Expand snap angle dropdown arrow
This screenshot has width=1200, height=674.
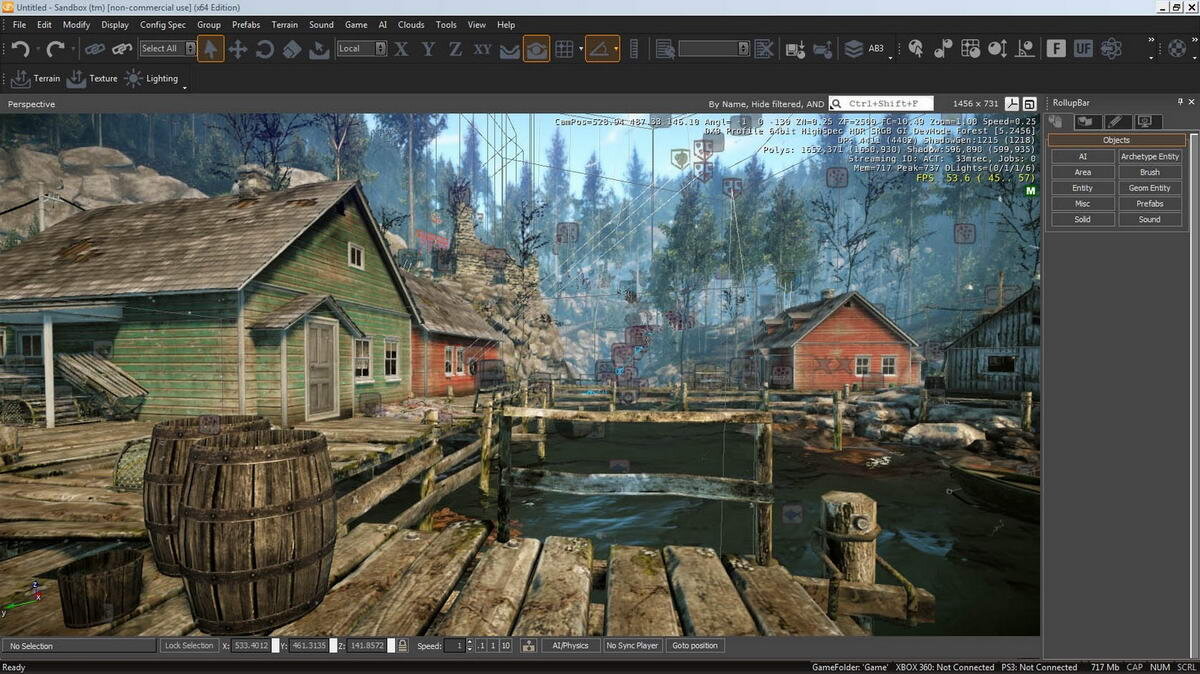coord(617,48)
